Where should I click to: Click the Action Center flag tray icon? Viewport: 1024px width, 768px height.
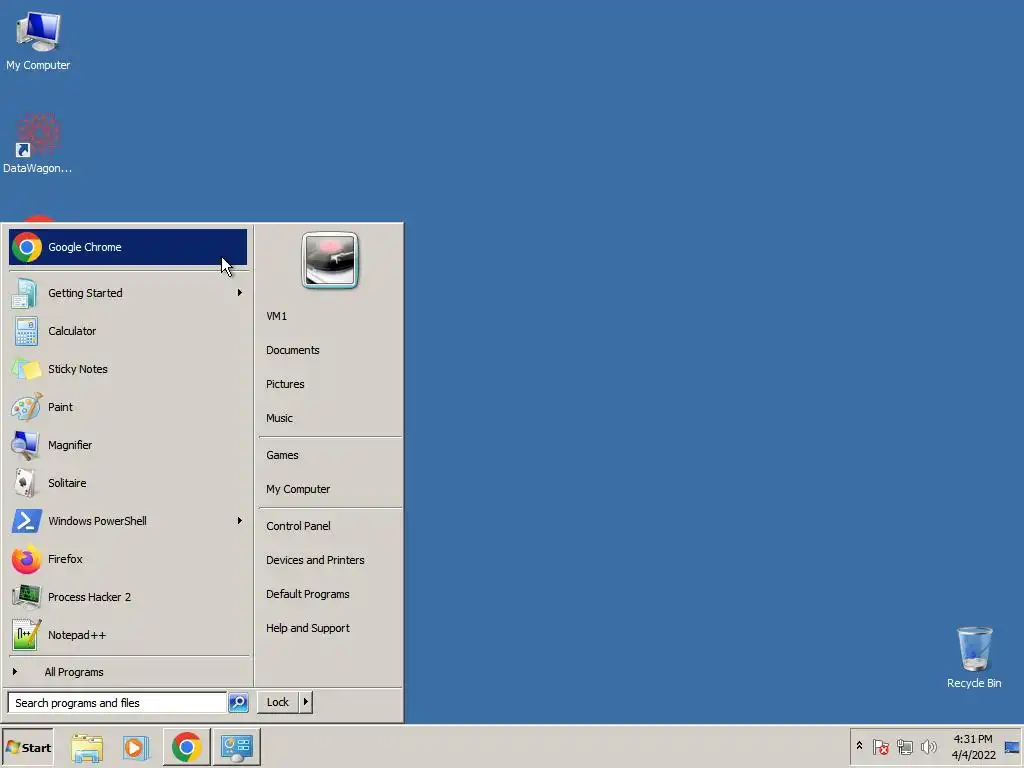point(881,747)
